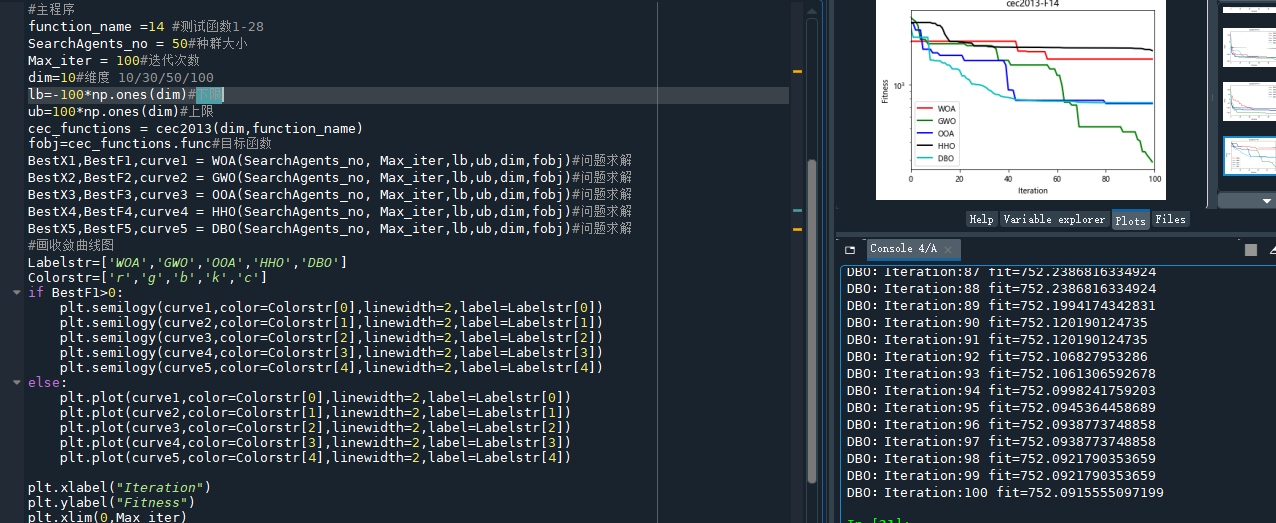Collapse the 'if BestF1>0' code block
Viewport: 1276px width, 523px height.
tap(16, 292)
